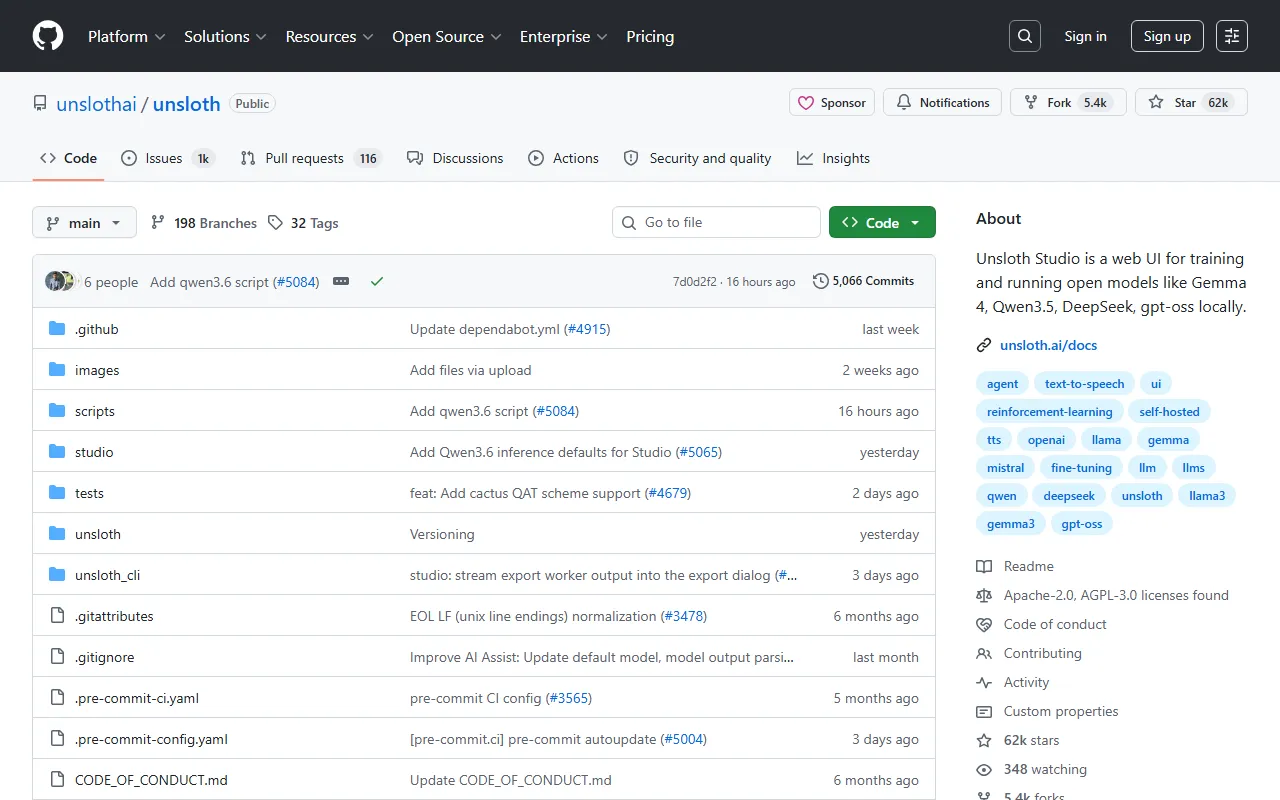This screenshot has width=1280, height=800.
Task: Open the studio folder
Action: point(94,452)
